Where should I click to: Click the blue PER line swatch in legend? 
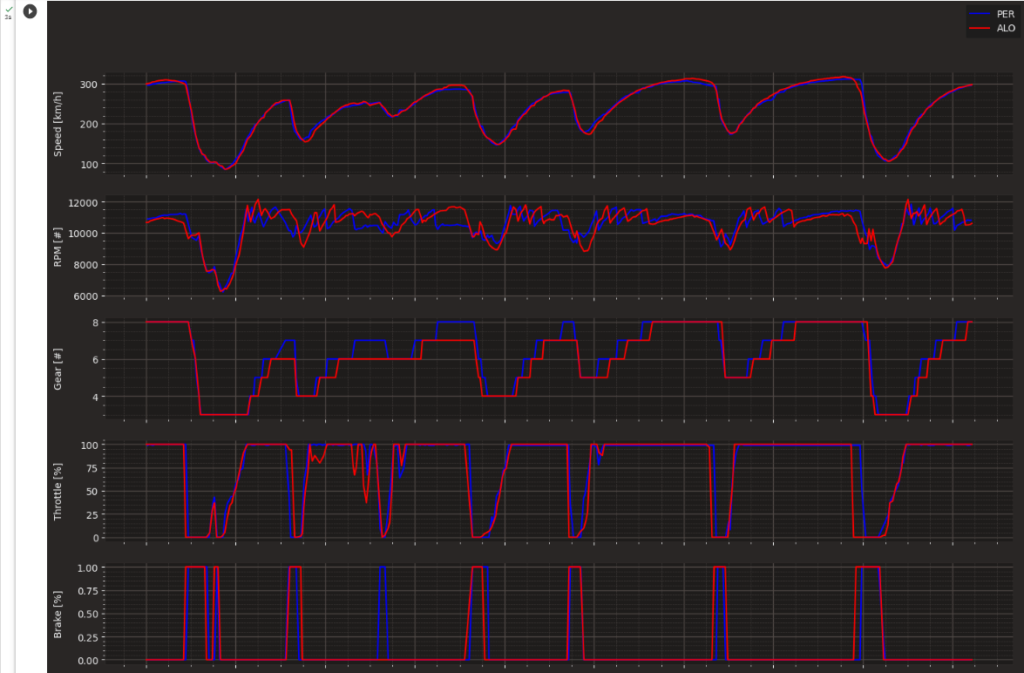tap(980, 14)
